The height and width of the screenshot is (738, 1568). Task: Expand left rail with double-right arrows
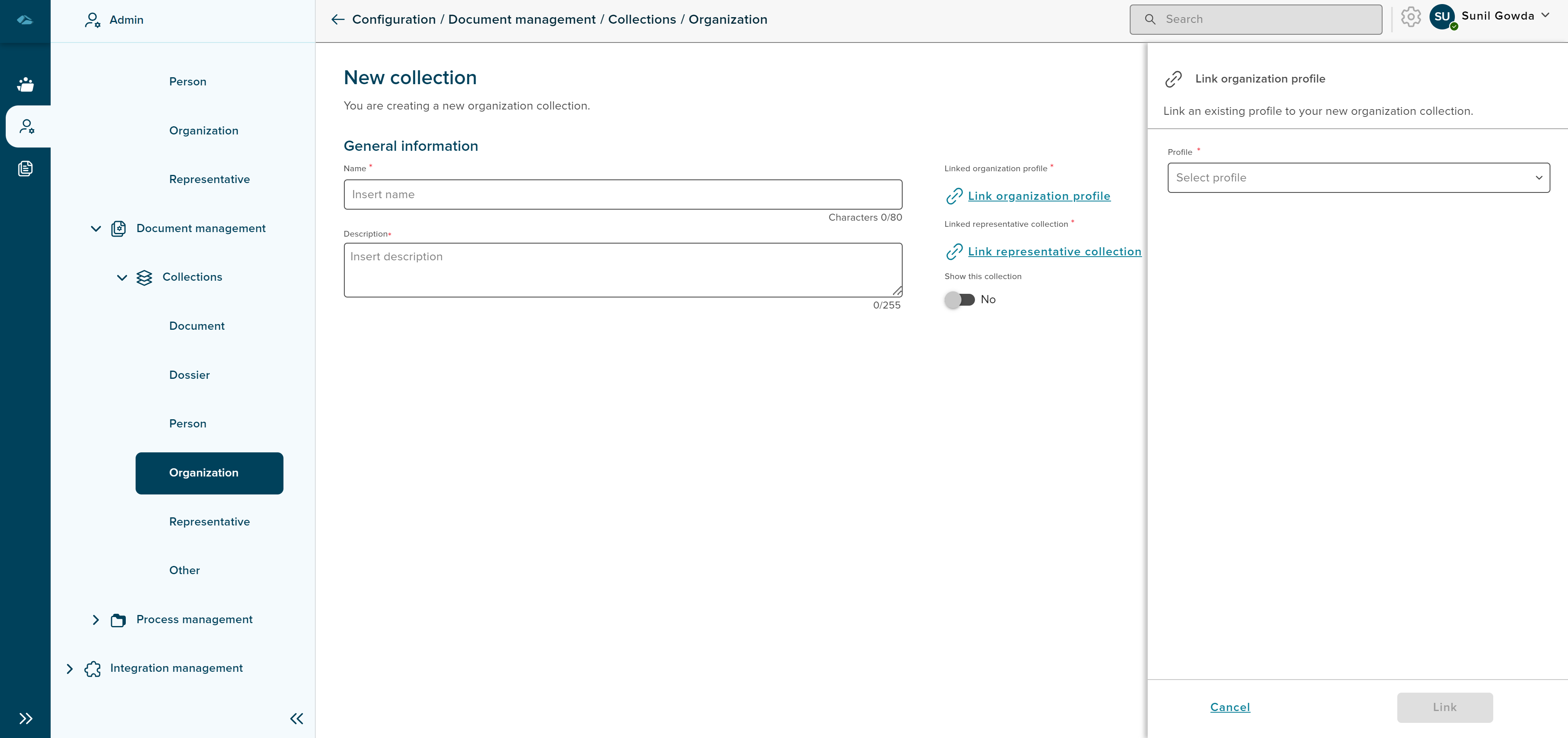click(x=26, y=718)
